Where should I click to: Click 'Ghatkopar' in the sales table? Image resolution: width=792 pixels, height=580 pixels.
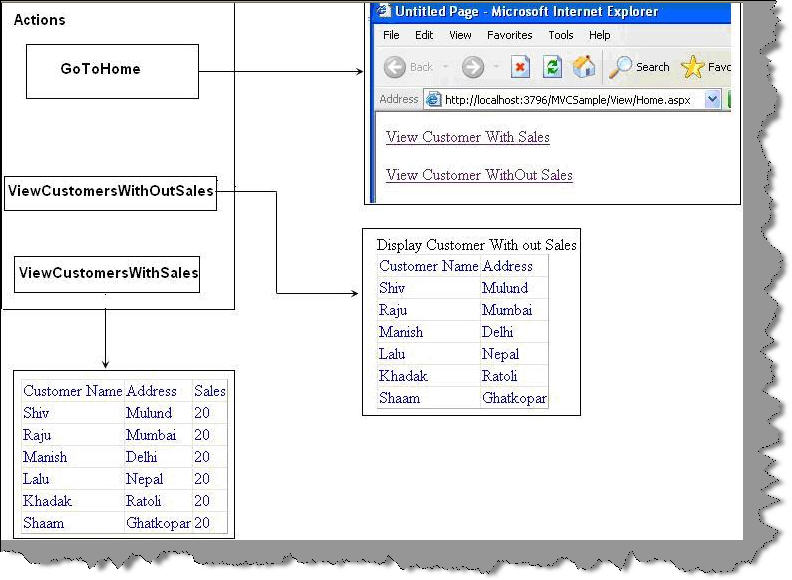click(x=158, y=523)
